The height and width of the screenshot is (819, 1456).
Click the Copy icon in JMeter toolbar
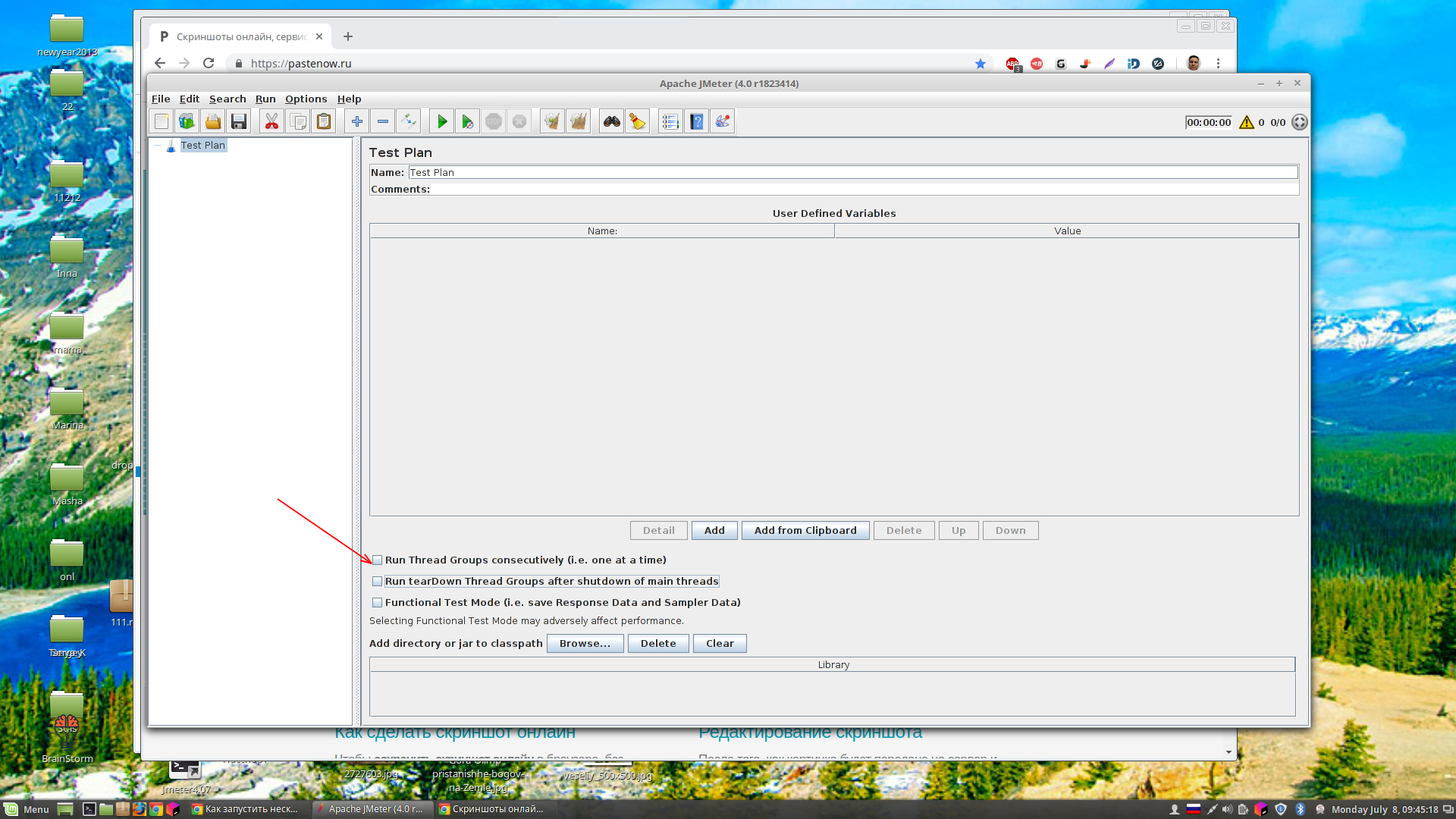298,121
